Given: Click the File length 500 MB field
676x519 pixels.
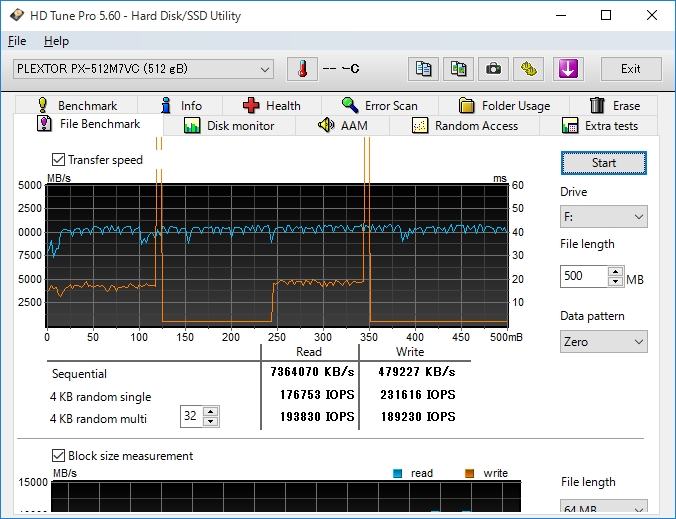Looking at the screenshot, I should pyautogui.click(x=584, y=277).
